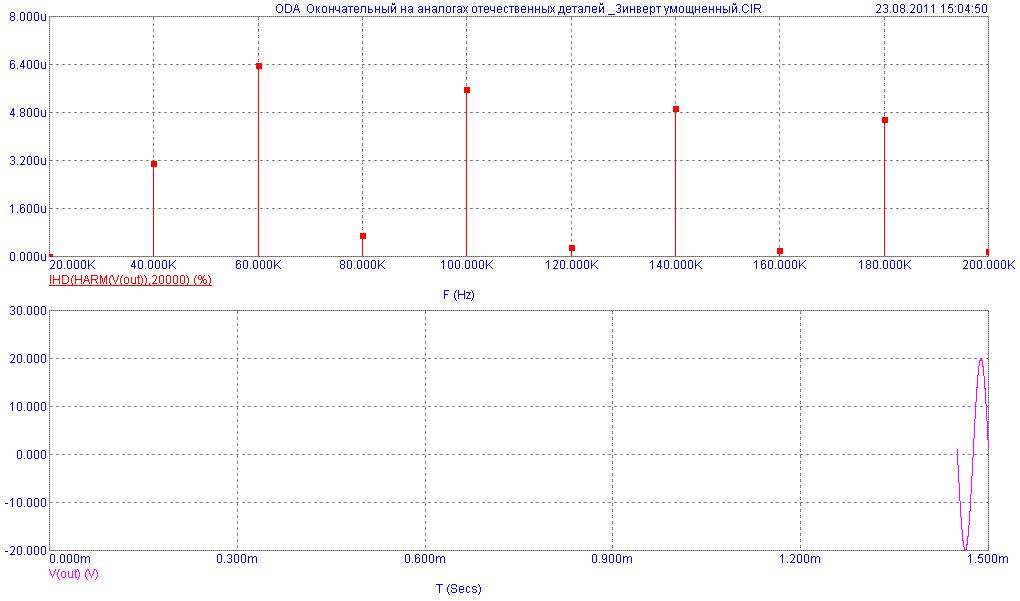Click the 0.000u vertical axis value
Viewport: 1020px width, 601px height.
(28, 257)
